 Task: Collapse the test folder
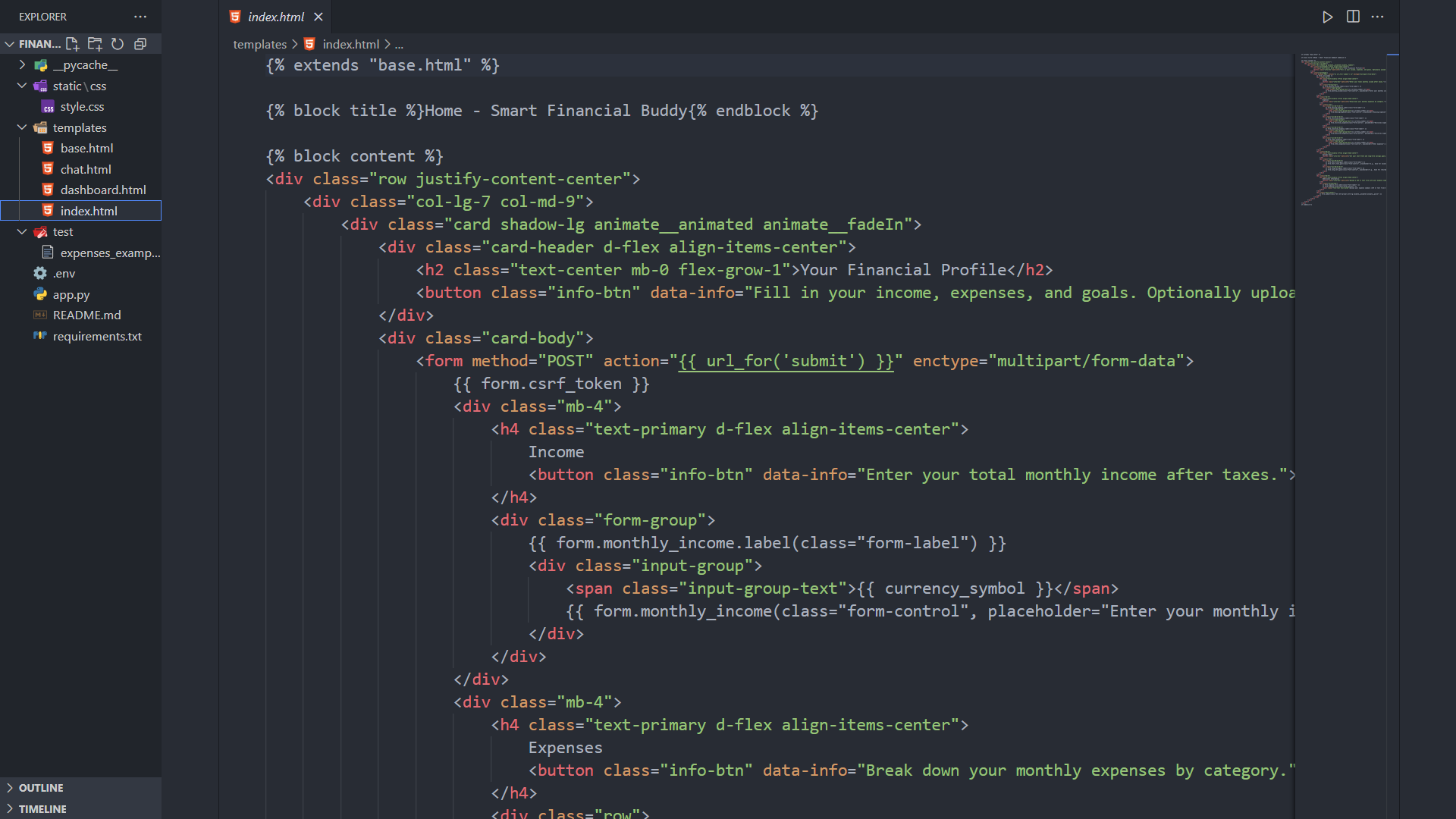22,232
